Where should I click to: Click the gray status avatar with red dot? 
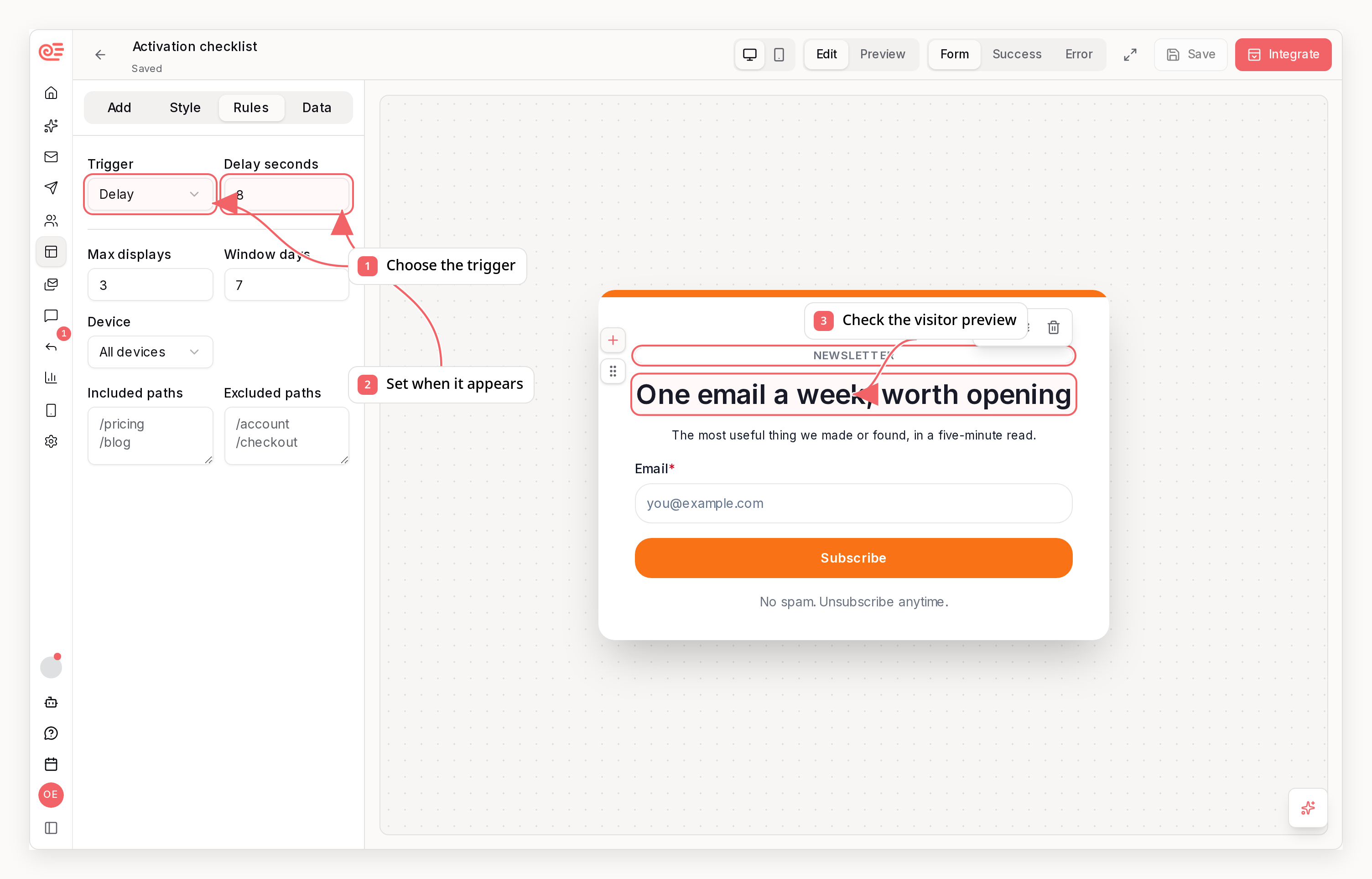[51, 667]
